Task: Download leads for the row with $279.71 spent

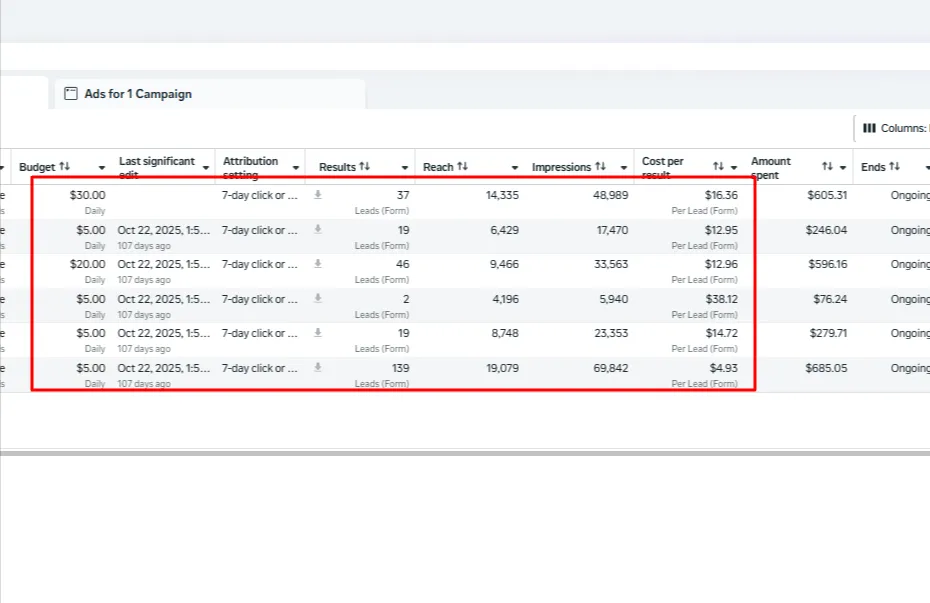Action: pos(318,333)
